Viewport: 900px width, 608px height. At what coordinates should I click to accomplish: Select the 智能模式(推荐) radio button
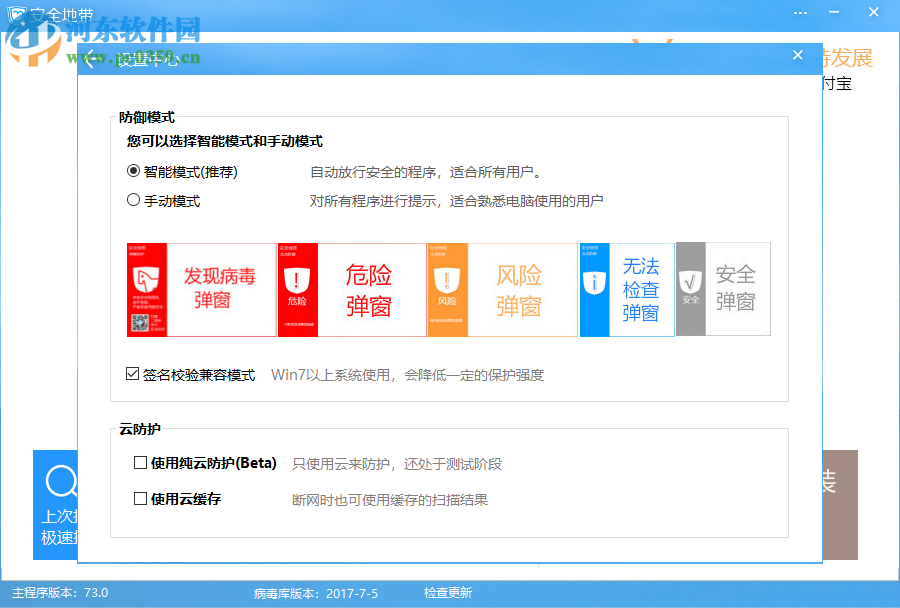click(x=131, y=171)
